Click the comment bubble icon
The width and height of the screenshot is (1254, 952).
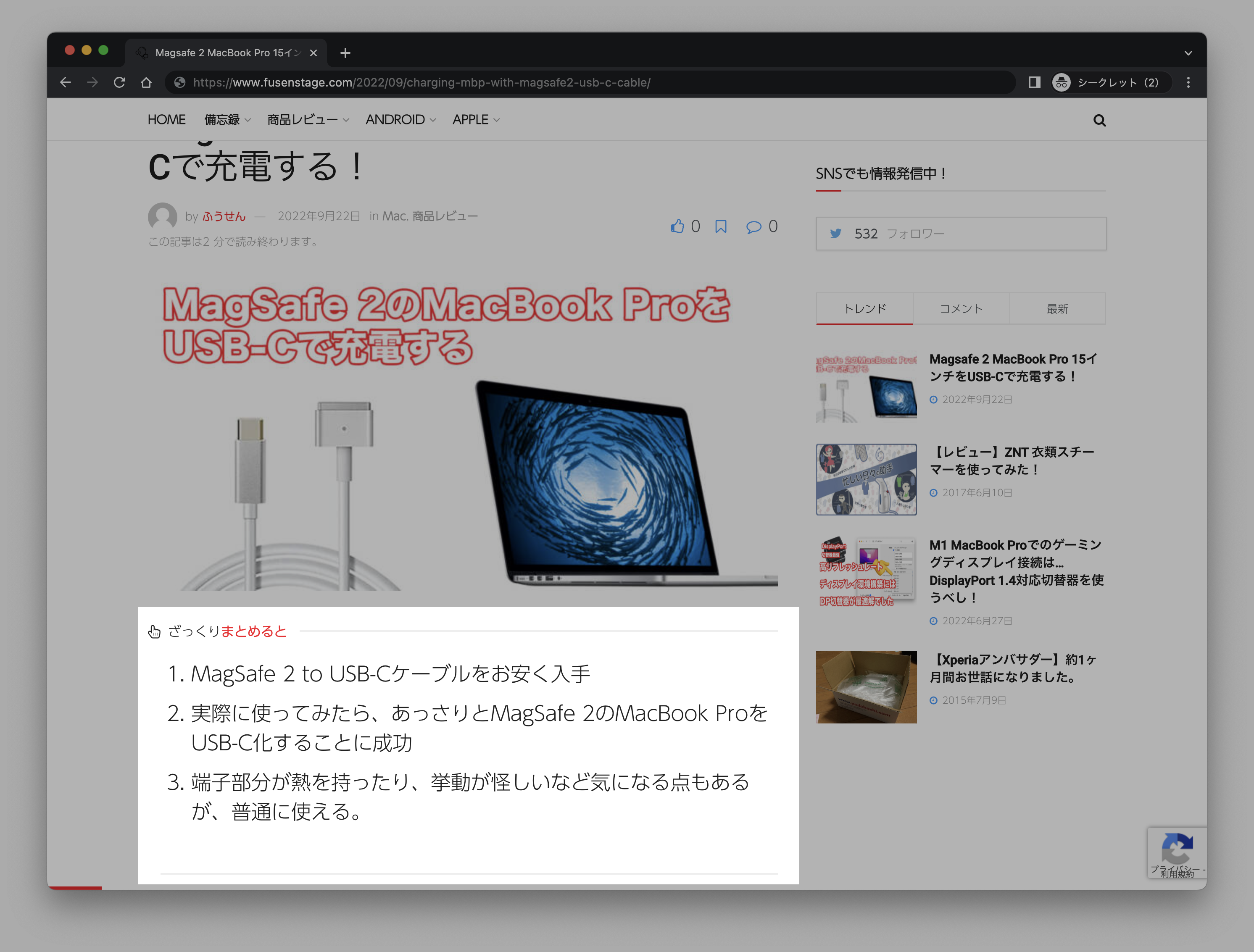tap(753, 227)
